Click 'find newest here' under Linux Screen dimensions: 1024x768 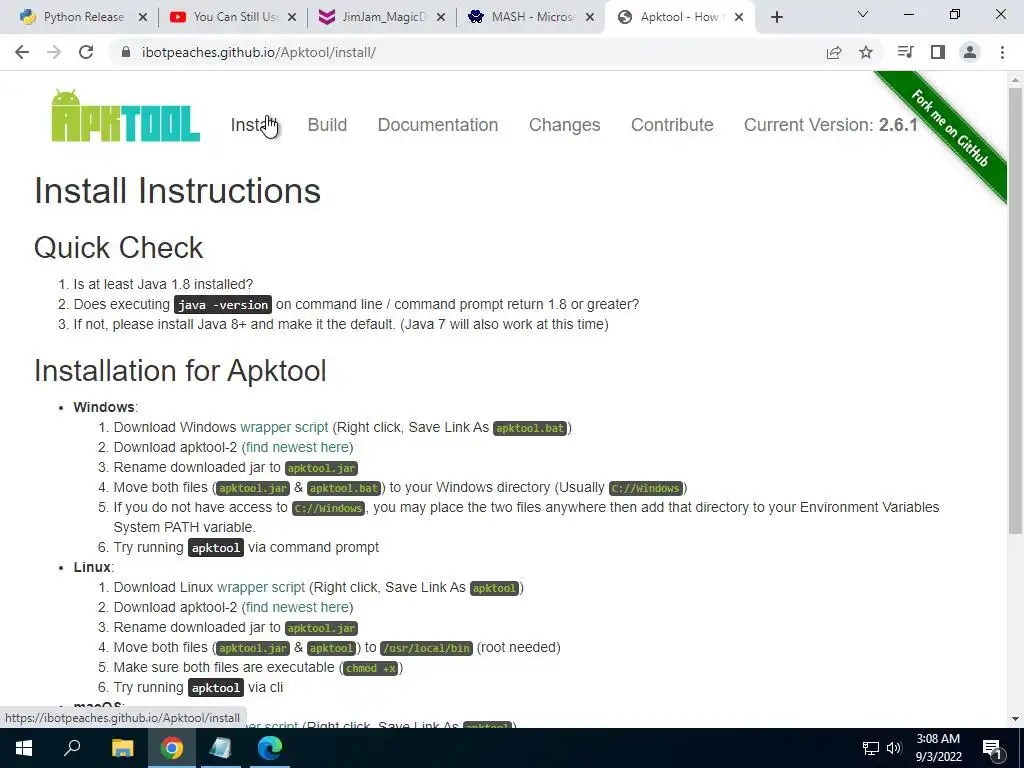[298, 607]
